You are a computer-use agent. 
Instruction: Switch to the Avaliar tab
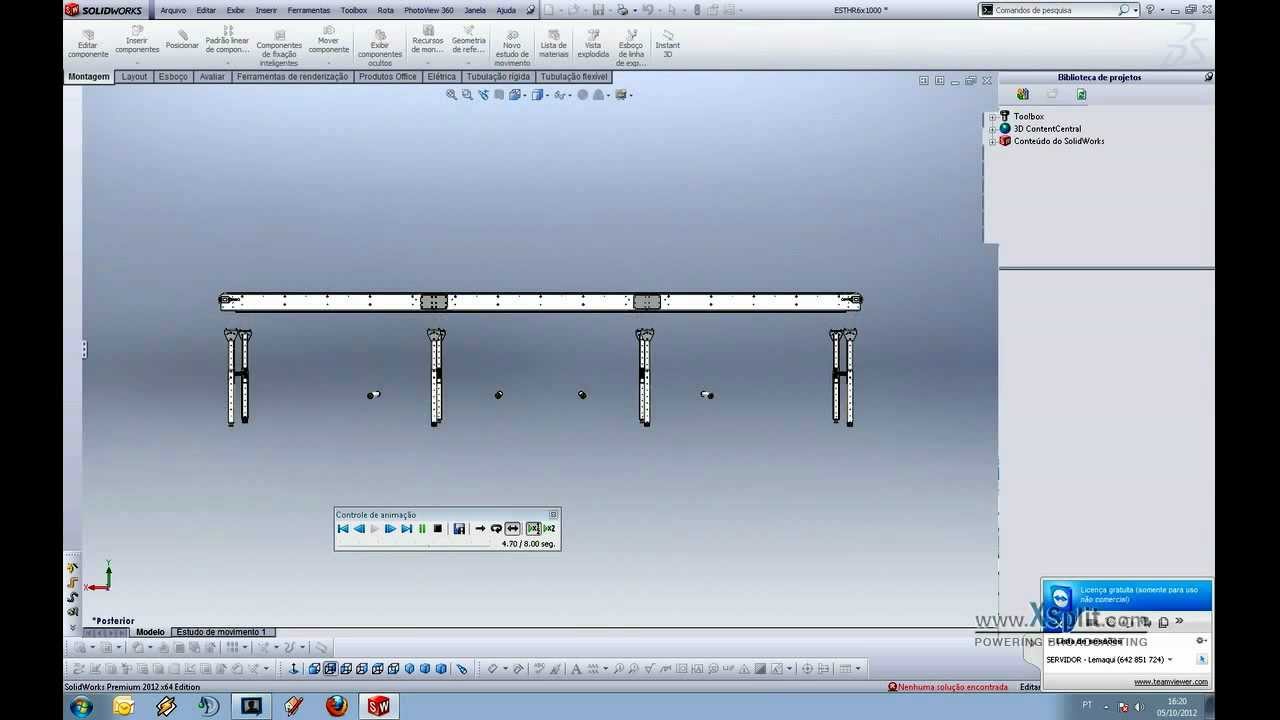212,76
